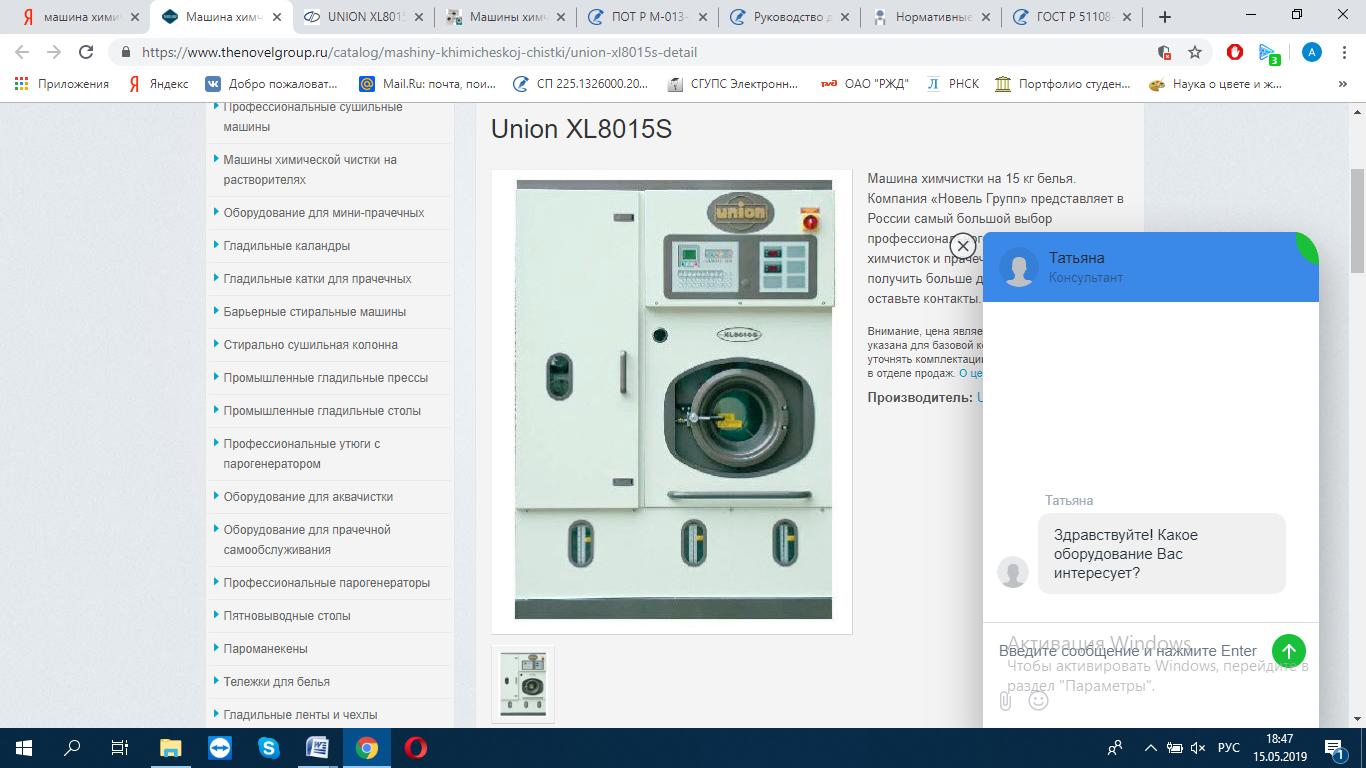Viewport: 1366px width, 768px height.
Task: Close the chat widget with X circle
Action: pyautogui.click(x=962, y=246)
